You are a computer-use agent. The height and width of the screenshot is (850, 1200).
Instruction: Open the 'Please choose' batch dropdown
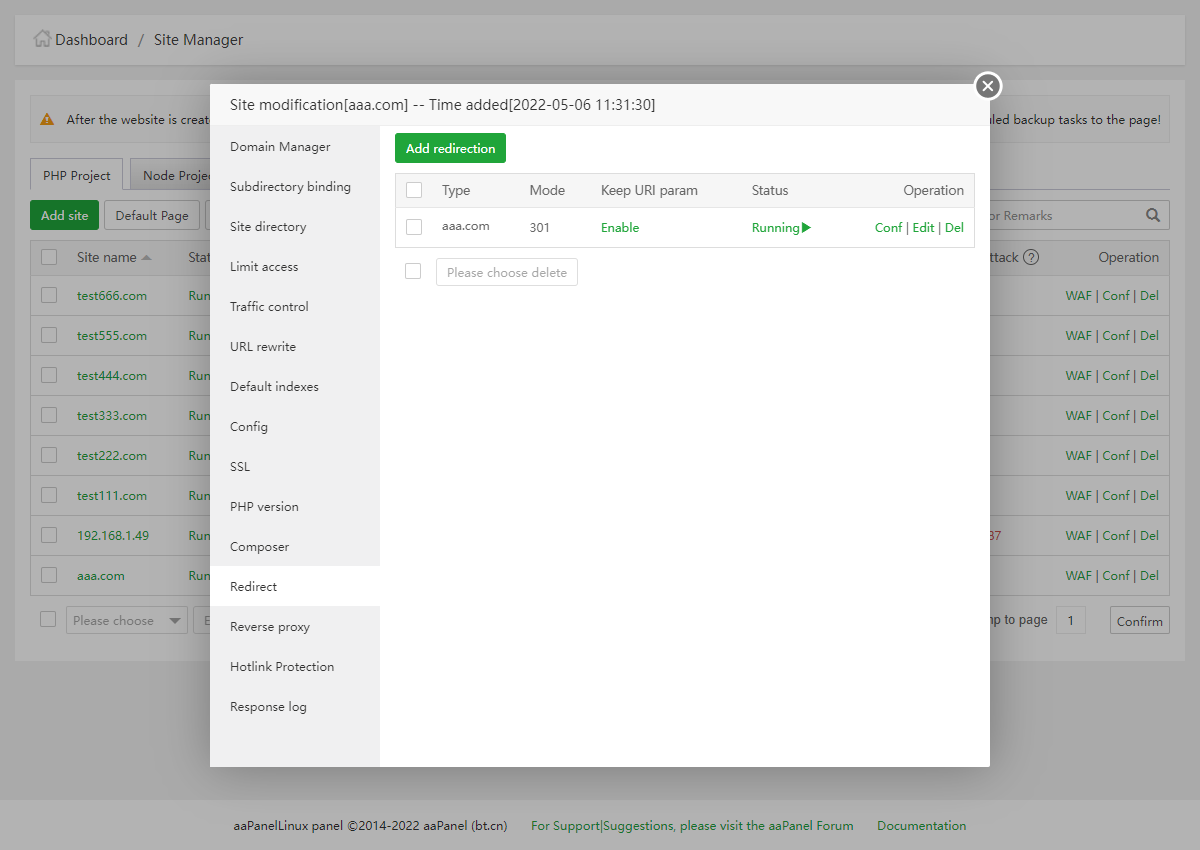pos(127,620)
